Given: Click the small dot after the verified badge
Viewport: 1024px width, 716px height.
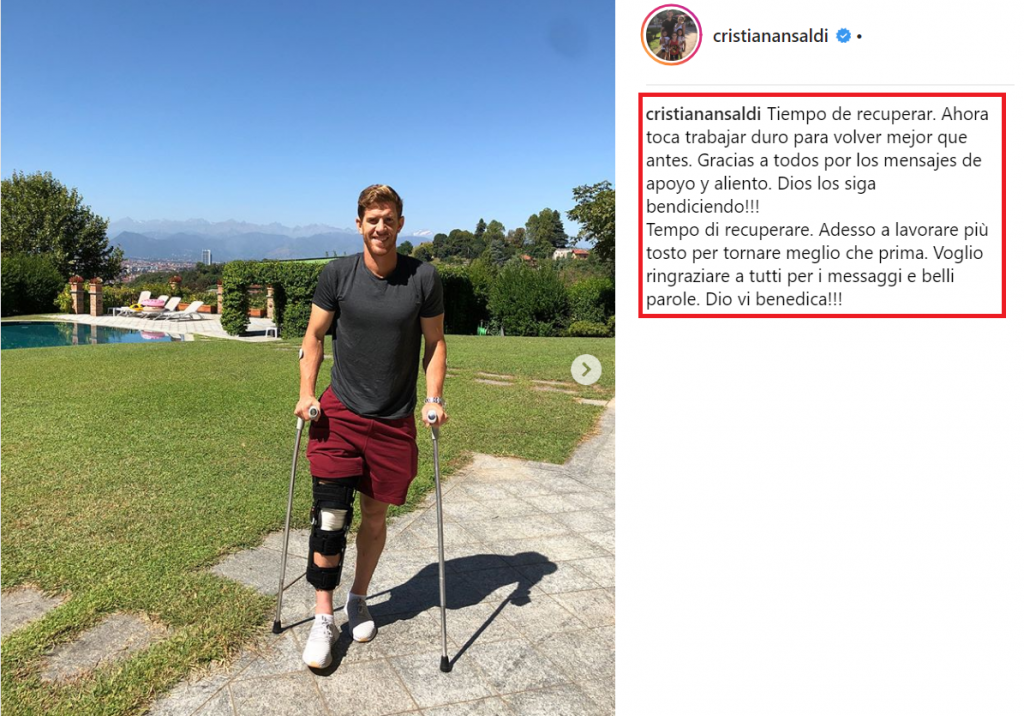Looking at the screenshot, I should [859, 37].
